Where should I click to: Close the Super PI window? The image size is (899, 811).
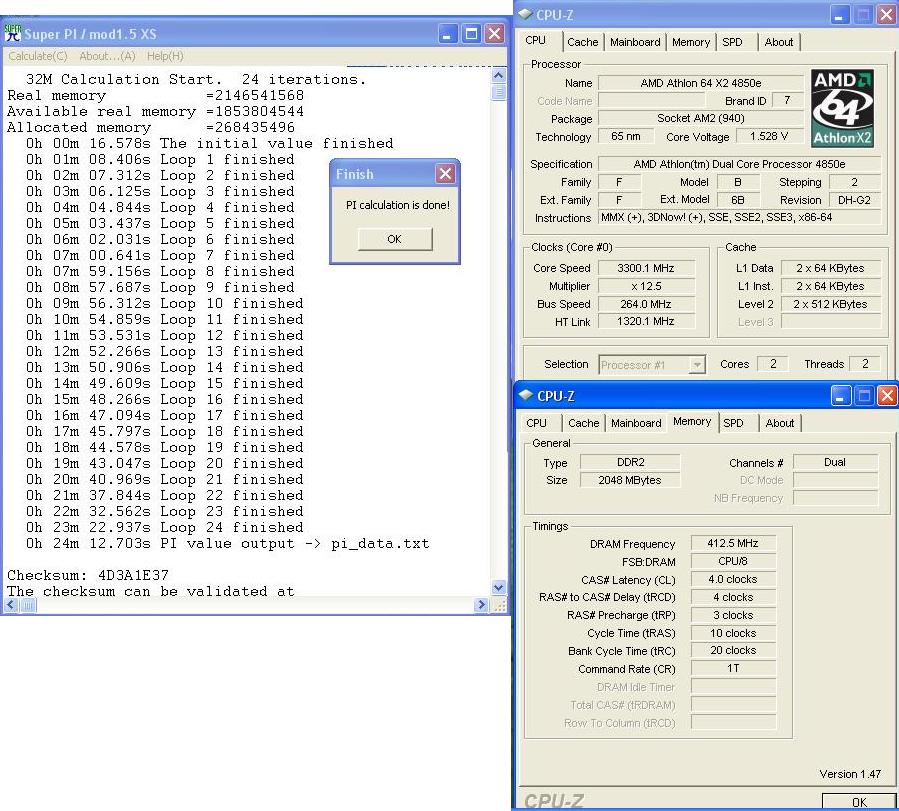(494, 33)
